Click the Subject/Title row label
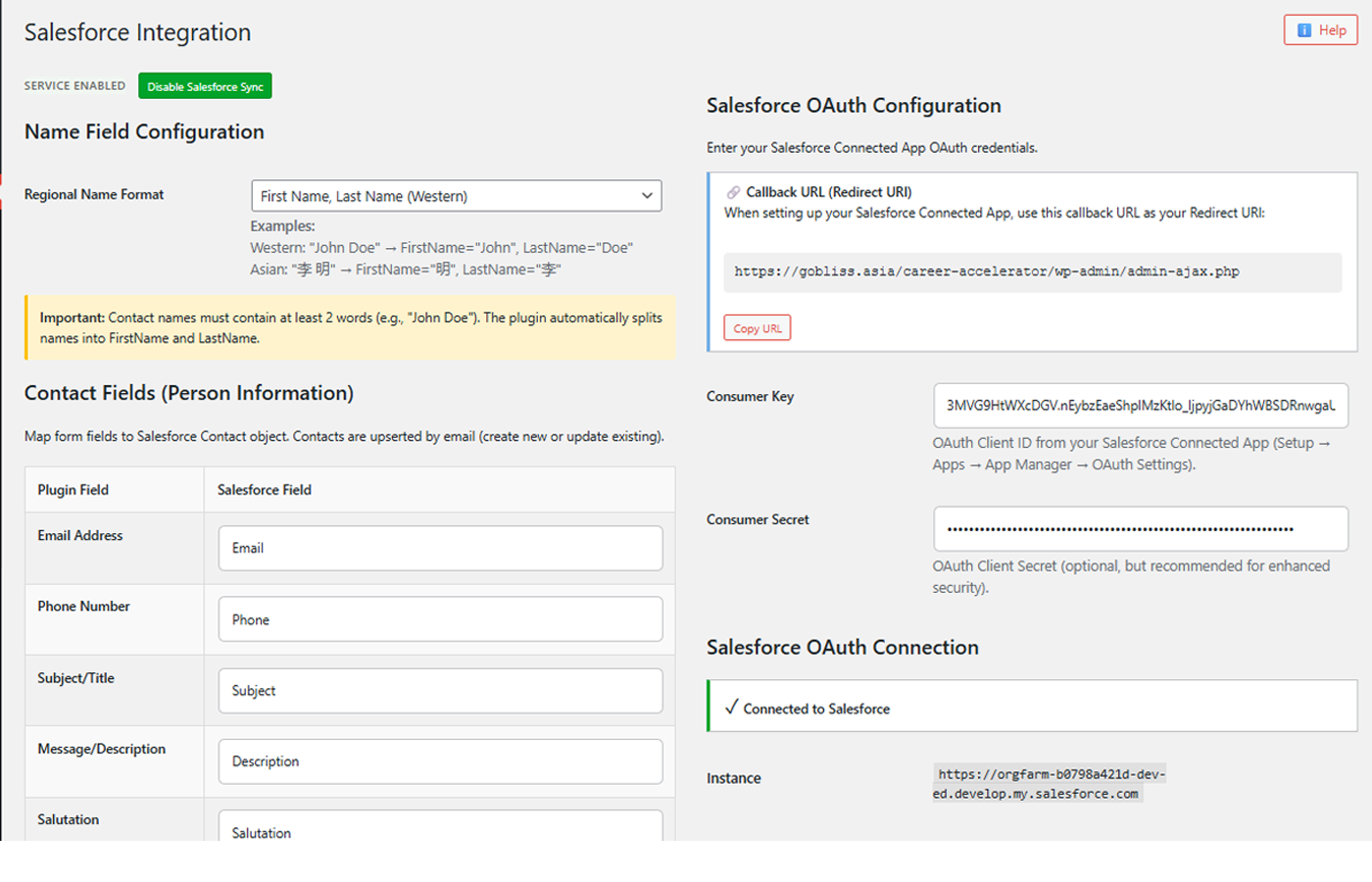 coord(75,678)
